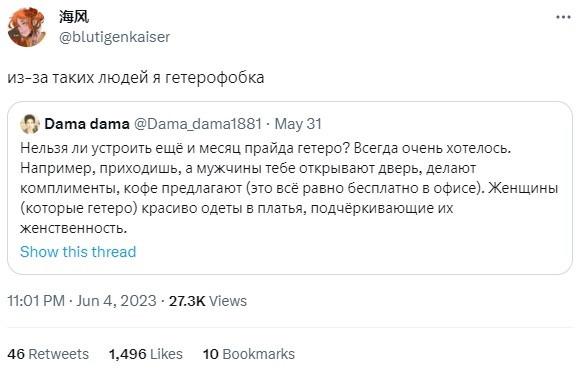View the 27.3K Views count

(208, 301)
